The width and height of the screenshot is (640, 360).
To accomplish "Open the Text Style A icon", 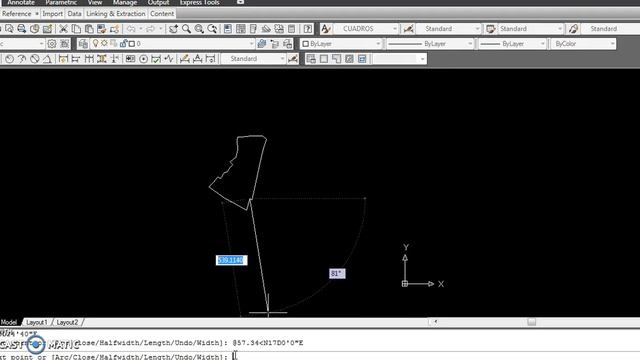I will click(325, 29).
